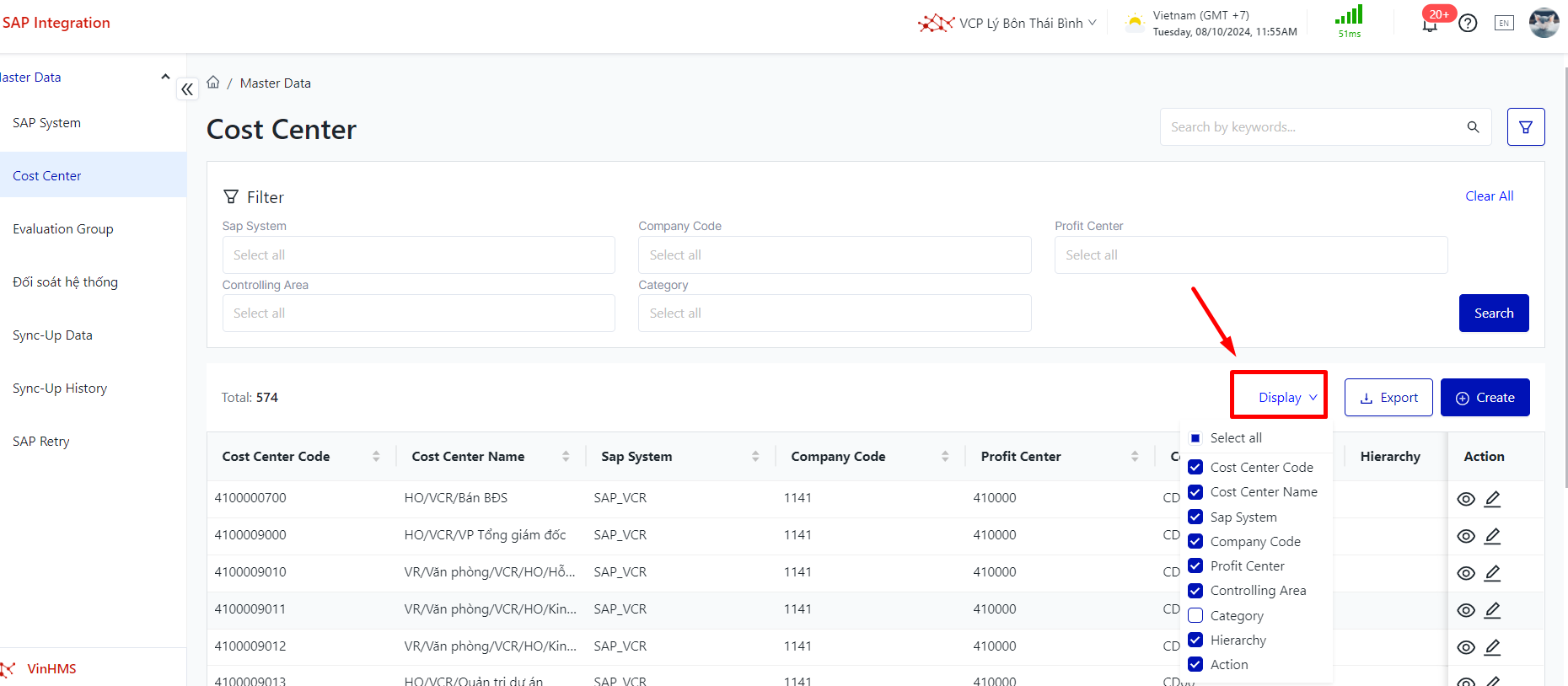Toggle the Select all checkbox
Screen dimensions: 1568x686
tap(1195, 438)
